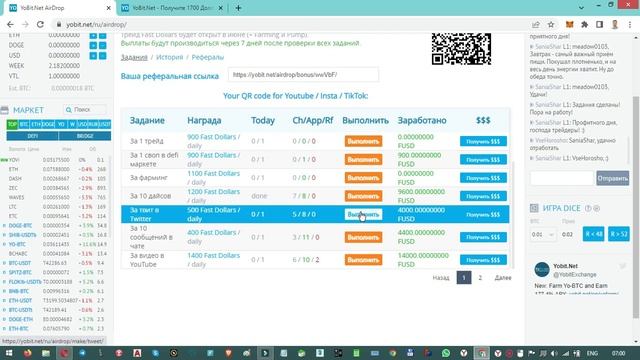Viewport: 640px width, 360px height.
Task: Select the BTC market tab
Action: tap(24, 124)
